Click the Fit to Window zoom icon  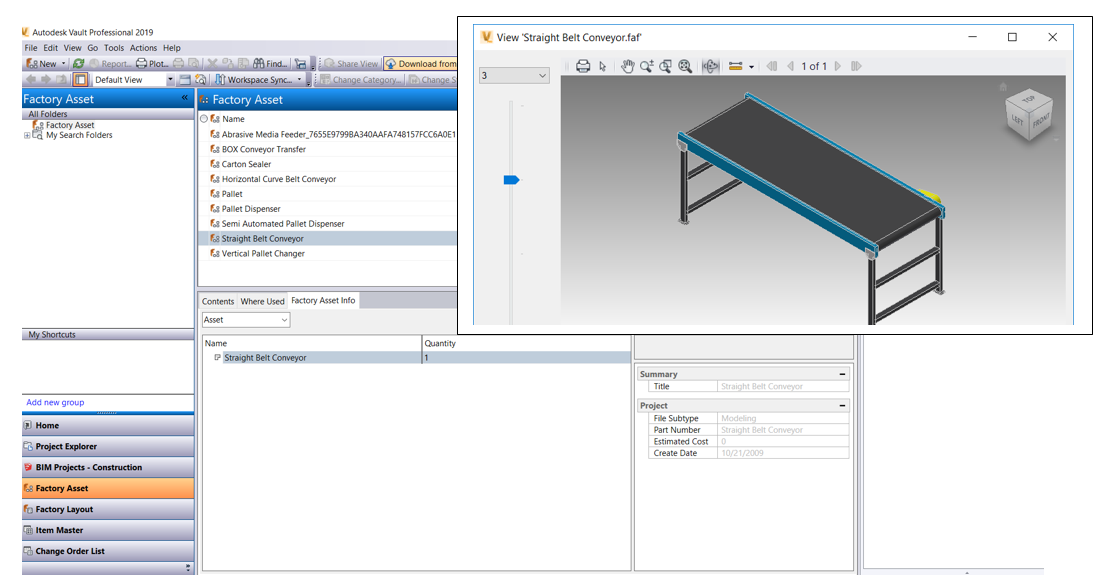[685, 66]
